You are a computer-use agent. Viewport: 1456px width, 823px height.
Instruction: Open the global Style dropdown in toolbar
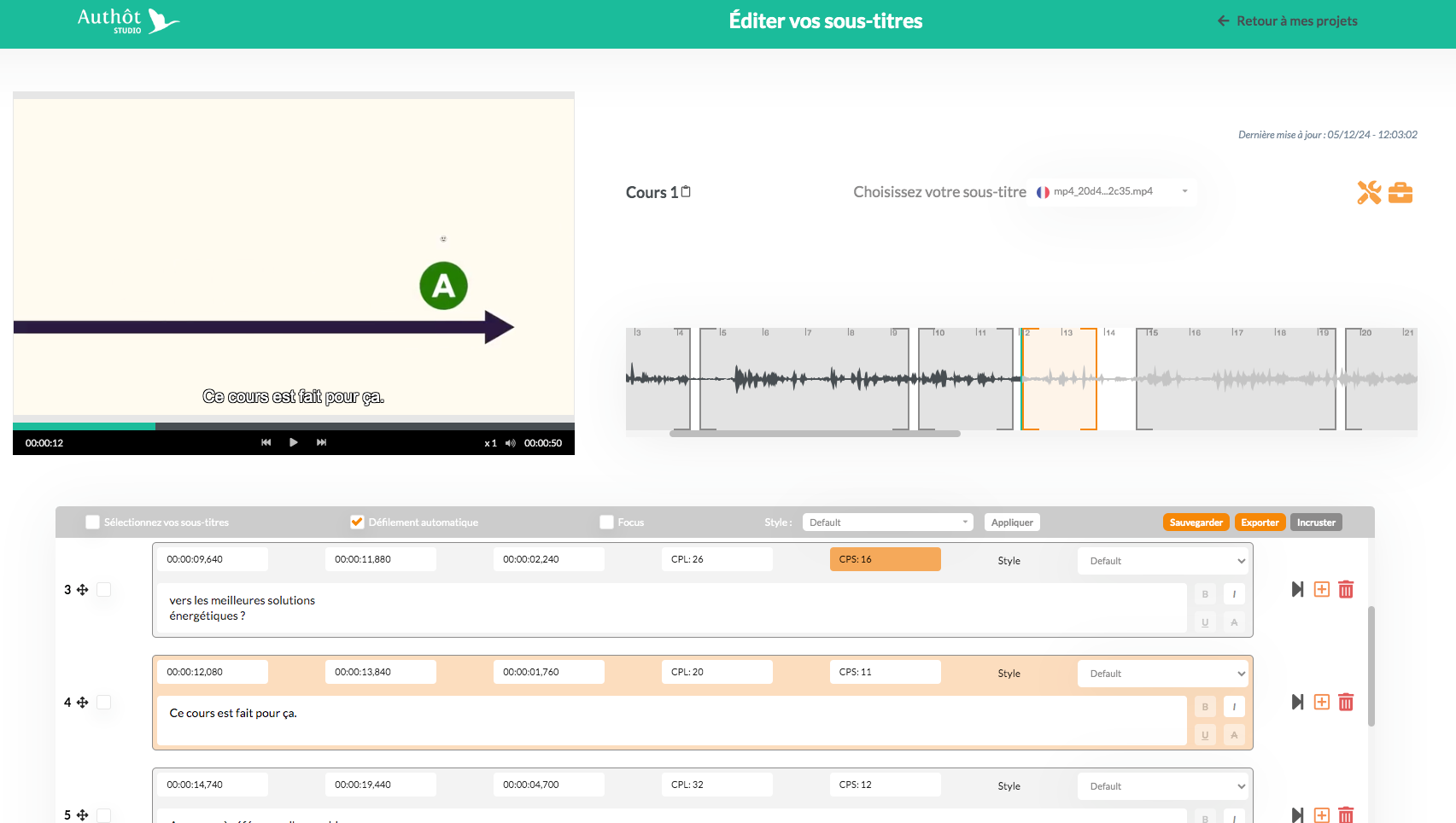click(x=888, y=522)
